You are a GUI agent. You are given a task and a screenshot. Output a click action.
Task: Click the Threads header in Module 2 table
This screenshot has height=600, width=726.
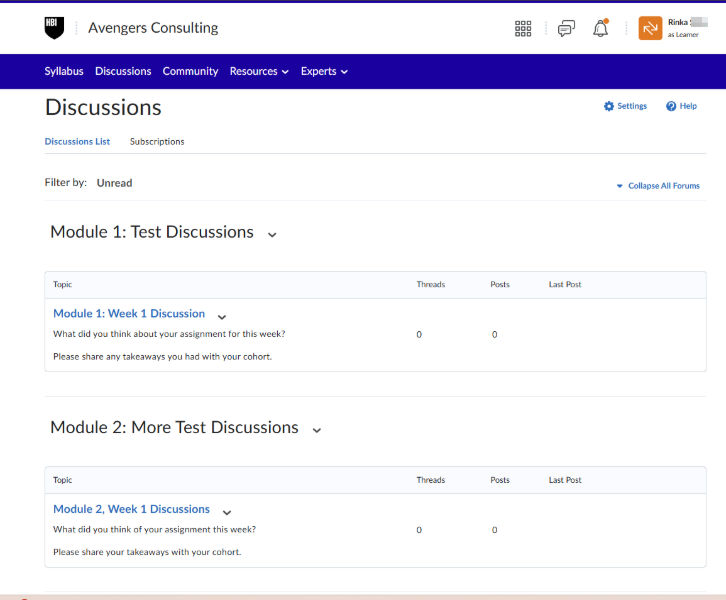point(431,480)
